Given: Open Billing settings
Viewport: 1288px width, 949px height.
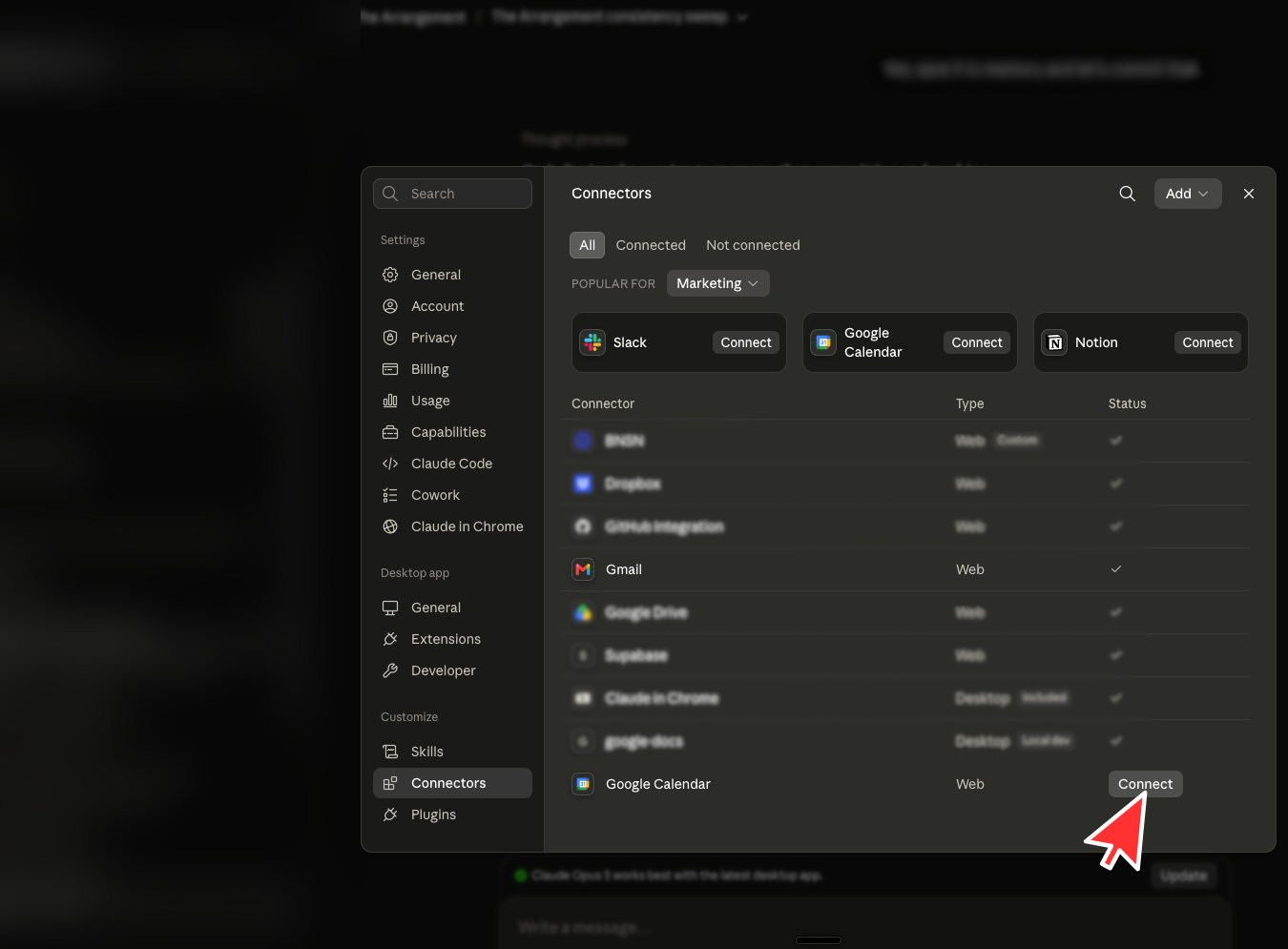Looking at the screenshot, I should (x=452, y=369).
